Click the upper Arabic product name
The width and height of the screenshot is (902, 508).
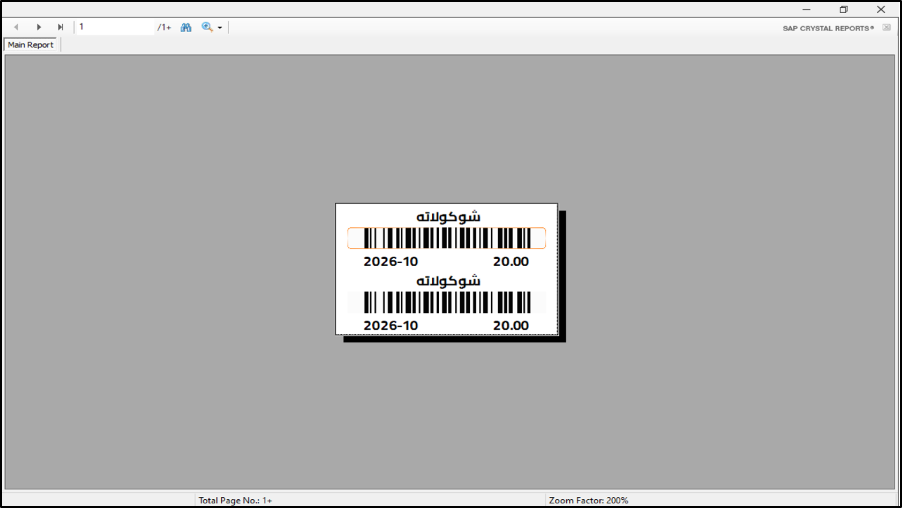click(447, 216)
